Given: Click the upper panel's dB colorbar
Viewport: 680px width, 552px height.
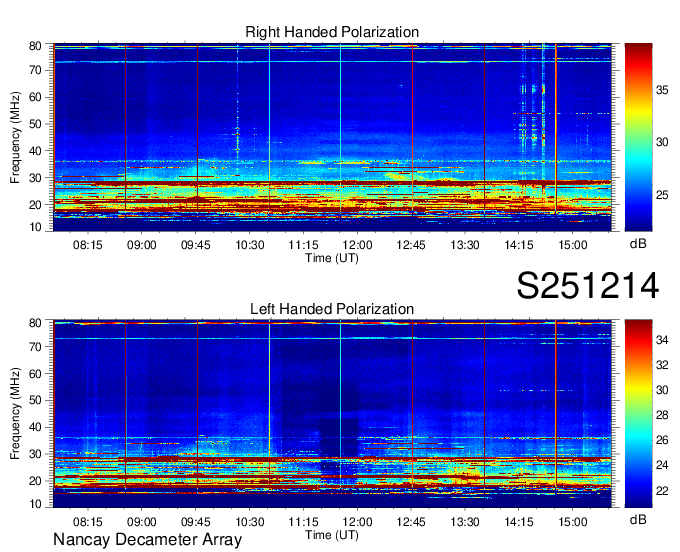Looking at the screenshot, I should [x=637, y=138].
